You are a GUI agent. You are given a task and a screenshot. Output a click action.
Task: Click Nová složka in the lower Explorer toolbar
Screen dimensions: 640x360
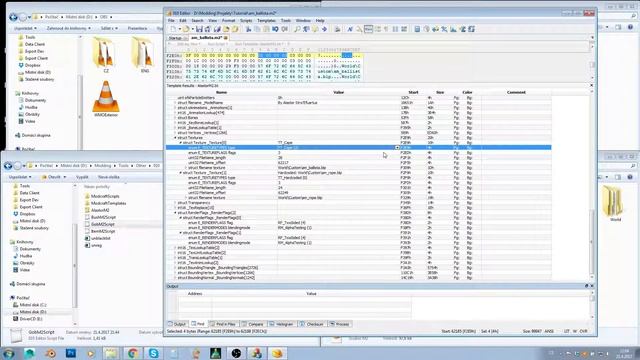point(109,177)
